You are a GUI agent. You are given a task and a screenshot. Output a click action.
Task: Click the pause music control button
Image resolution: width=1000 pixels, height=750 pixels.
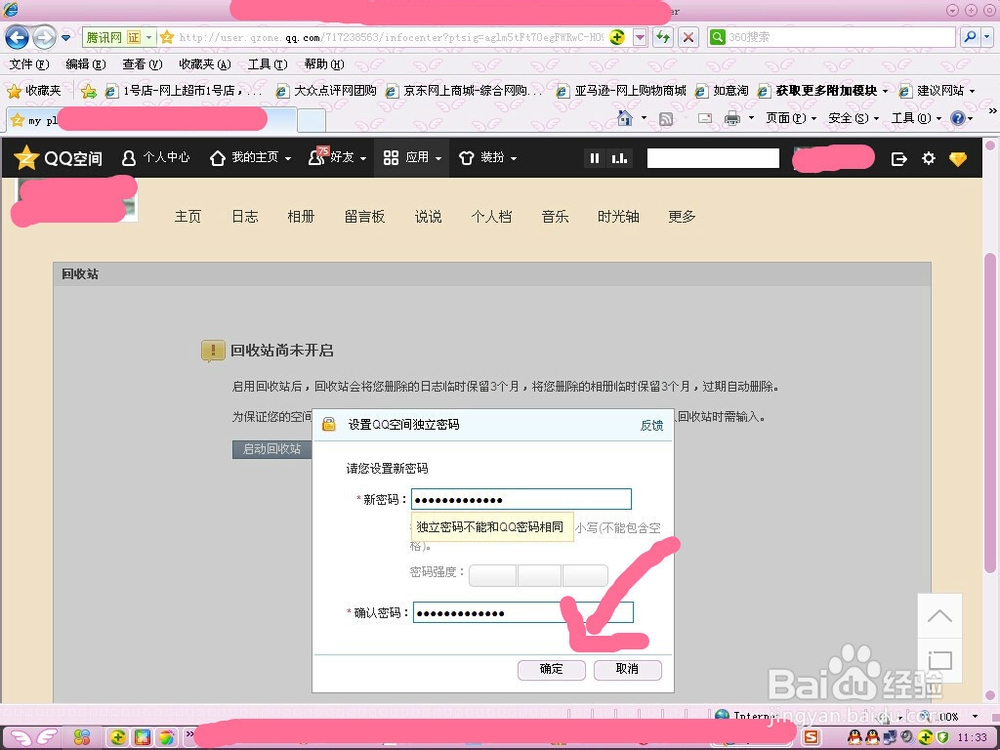tap(594, 157)
